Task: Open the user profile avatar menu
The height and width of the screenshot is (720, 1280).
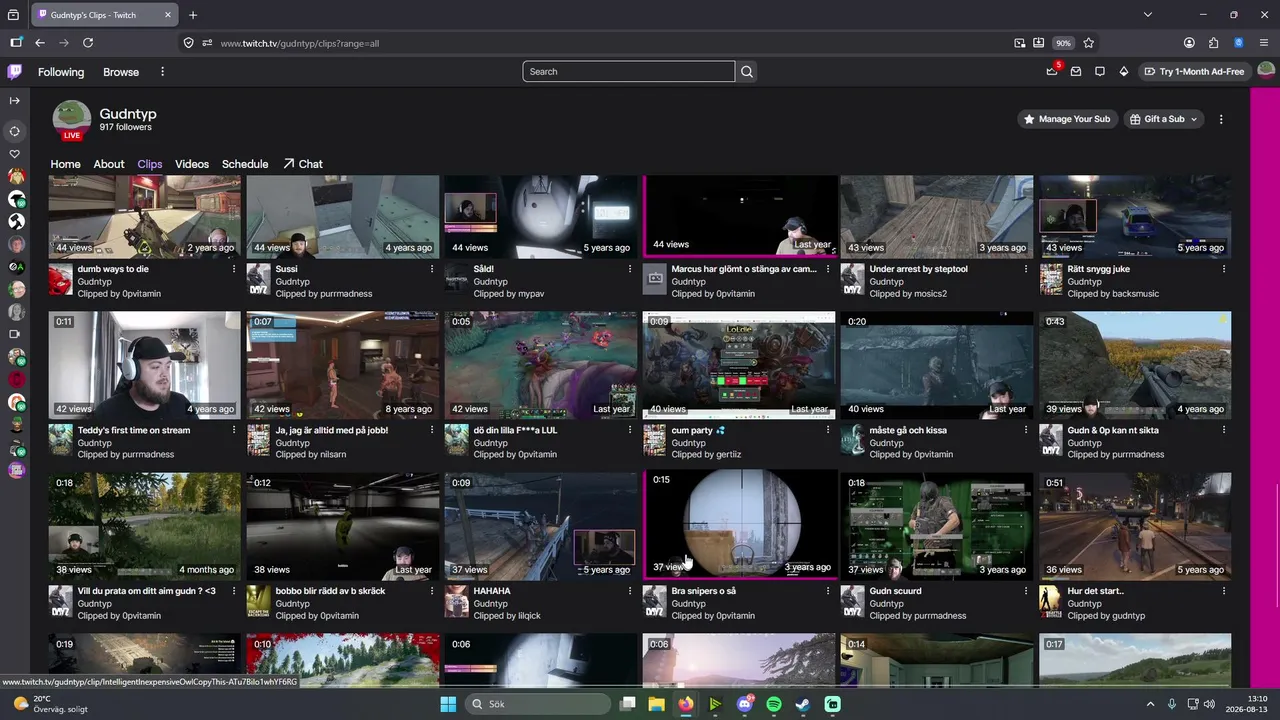Action: (x=1265, y=72)
